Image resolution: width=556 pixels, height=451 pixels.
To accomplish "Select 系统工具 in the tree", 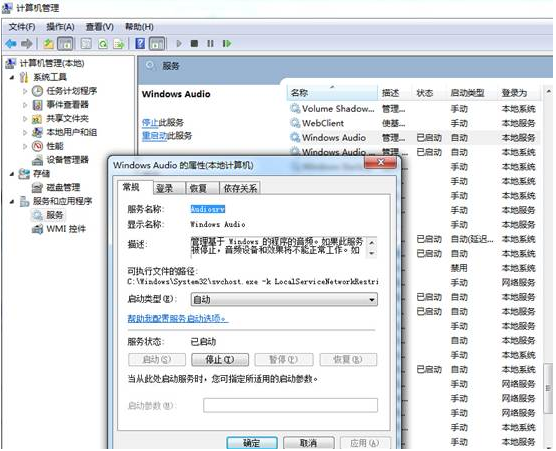I will click(x=50, y=77).
